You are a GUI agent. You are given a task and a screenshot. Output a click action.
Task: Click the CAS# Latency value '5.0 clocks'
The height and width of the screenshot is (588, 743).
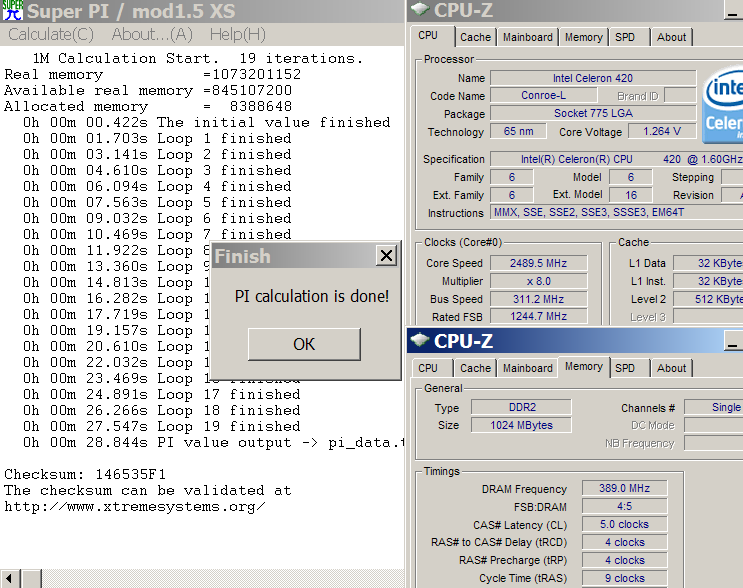click(x=625, y=524)
